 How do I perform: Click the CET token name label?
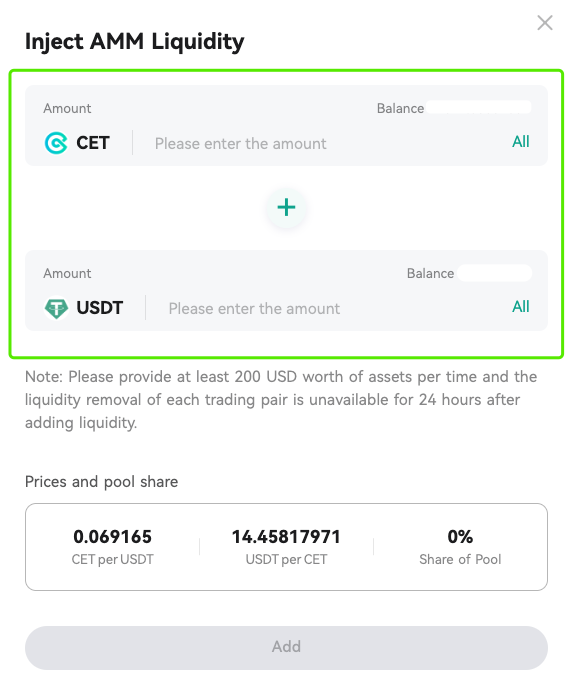coord(93,143)
